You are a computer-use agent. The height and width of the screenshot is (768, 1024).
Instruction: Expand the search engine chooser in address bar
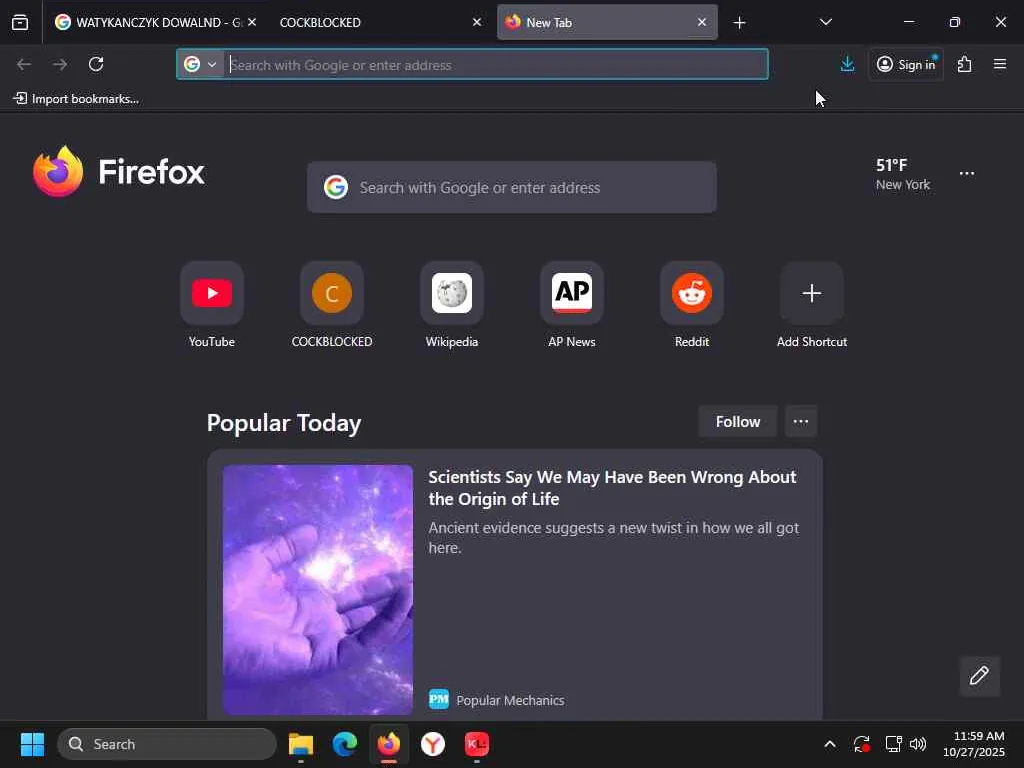coord(200,65)
